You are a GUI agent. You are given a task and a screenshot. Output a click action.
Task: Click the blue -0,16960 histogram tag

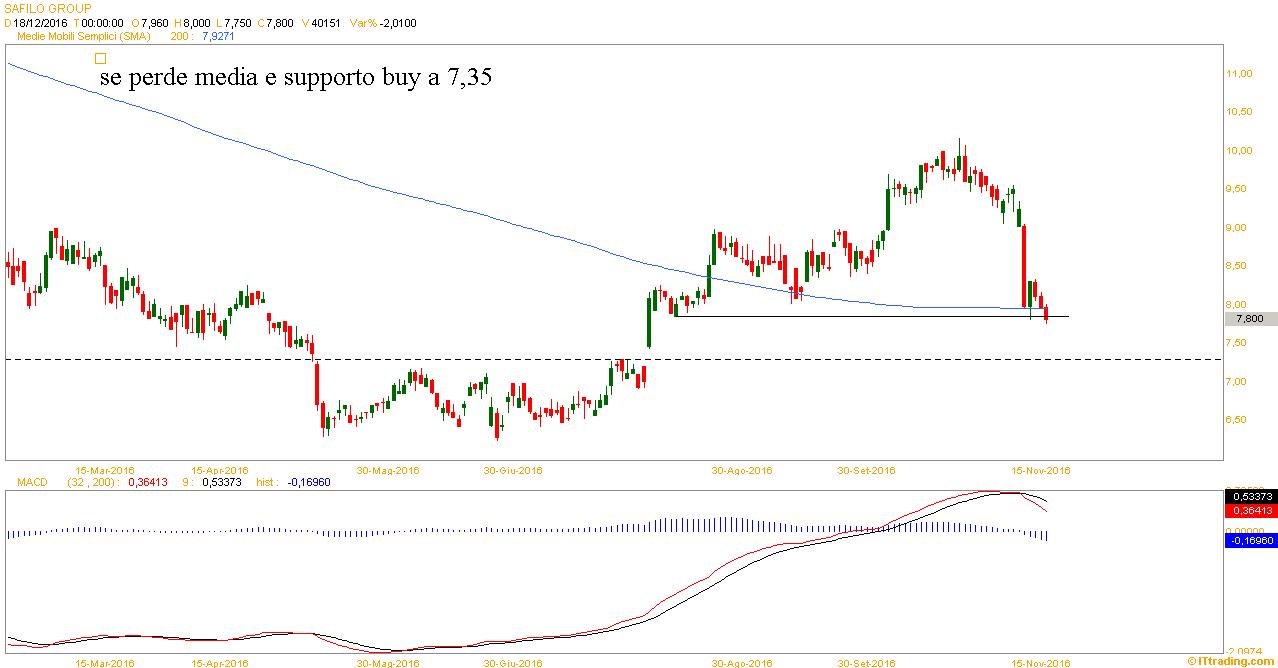point(1249,541)
